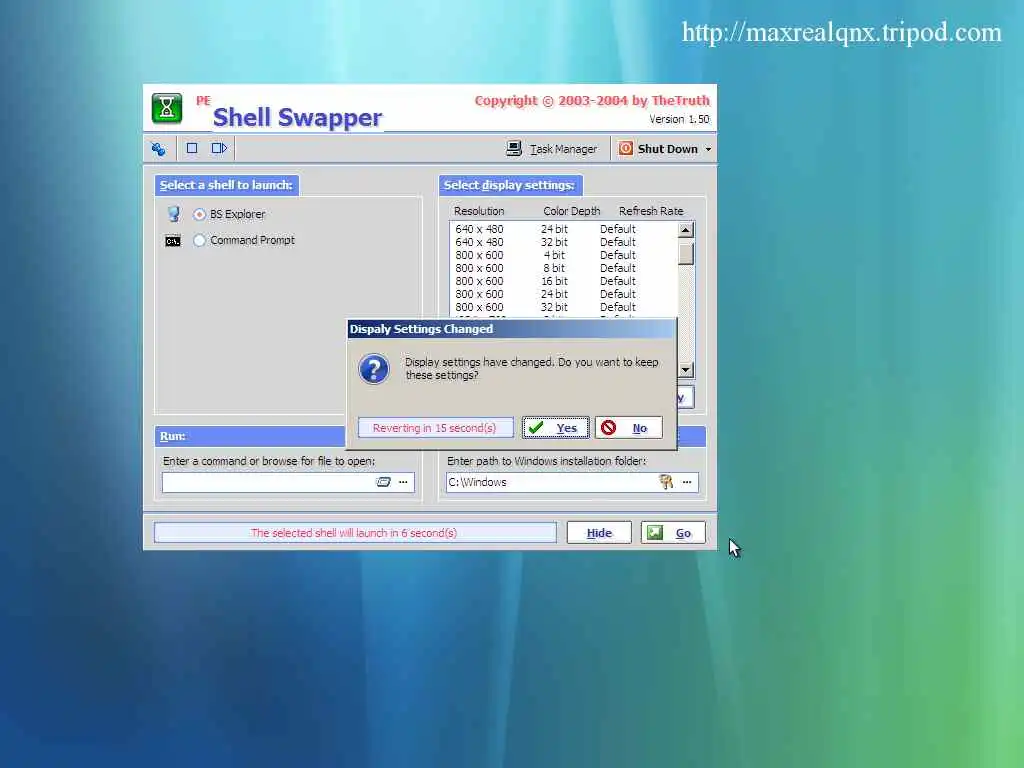This screenshot has width=1024, height=768.
Task: Expand the Shut Down dropdown arrow
Action: click(708, 150)
